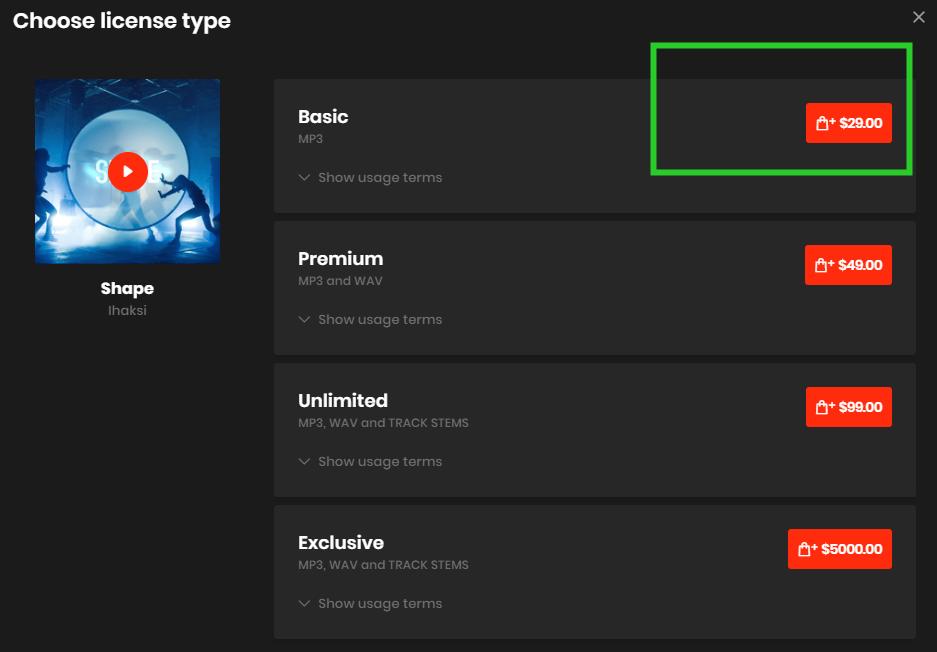Play the Shape track preview
Viewport: 937px width, 652px height.
pos(128,171)
